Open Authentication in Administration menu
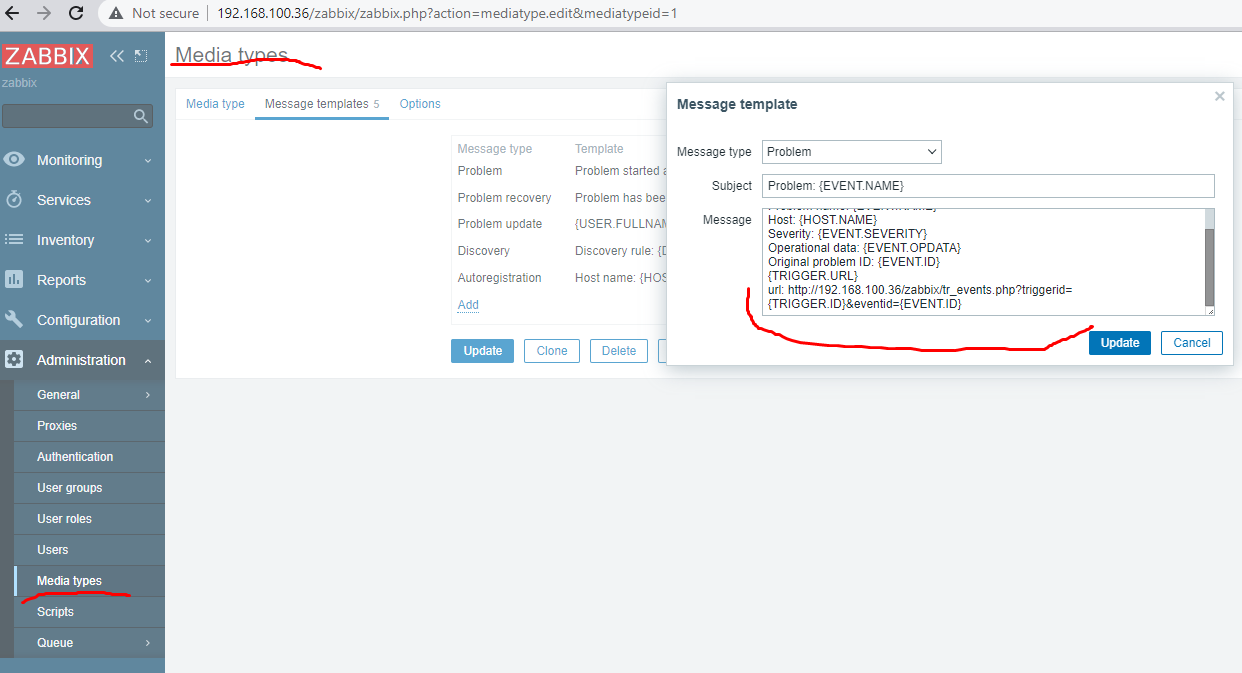The height and width of the screenshot is (673, 1242). click(75, 457)
